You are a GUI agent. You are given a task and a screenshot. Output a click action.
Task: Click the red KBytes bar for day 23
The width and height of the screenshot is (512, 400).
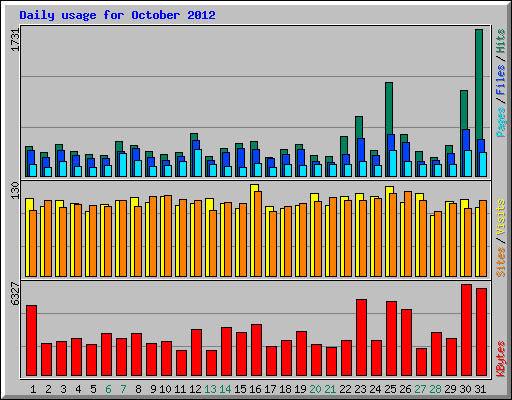361,337
